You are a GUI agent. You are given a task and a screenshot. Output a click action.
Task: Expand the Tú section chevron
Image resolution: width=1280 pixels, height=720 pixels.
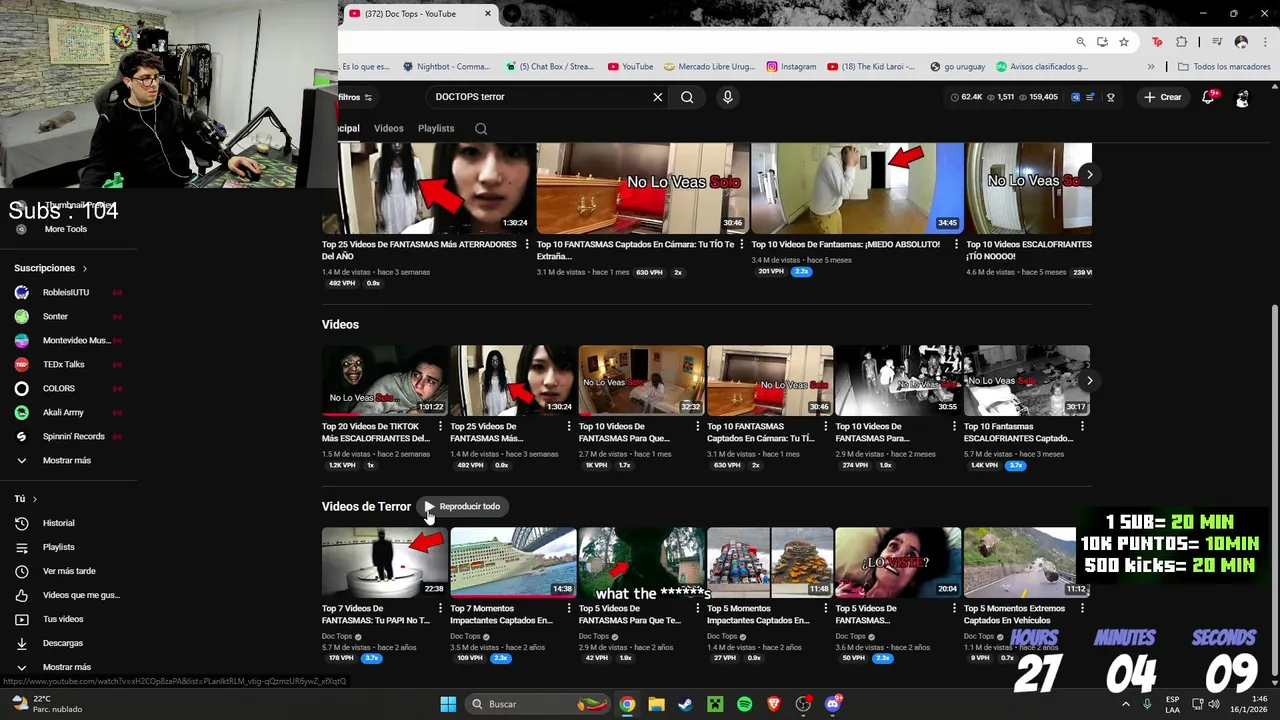(34, 498)
